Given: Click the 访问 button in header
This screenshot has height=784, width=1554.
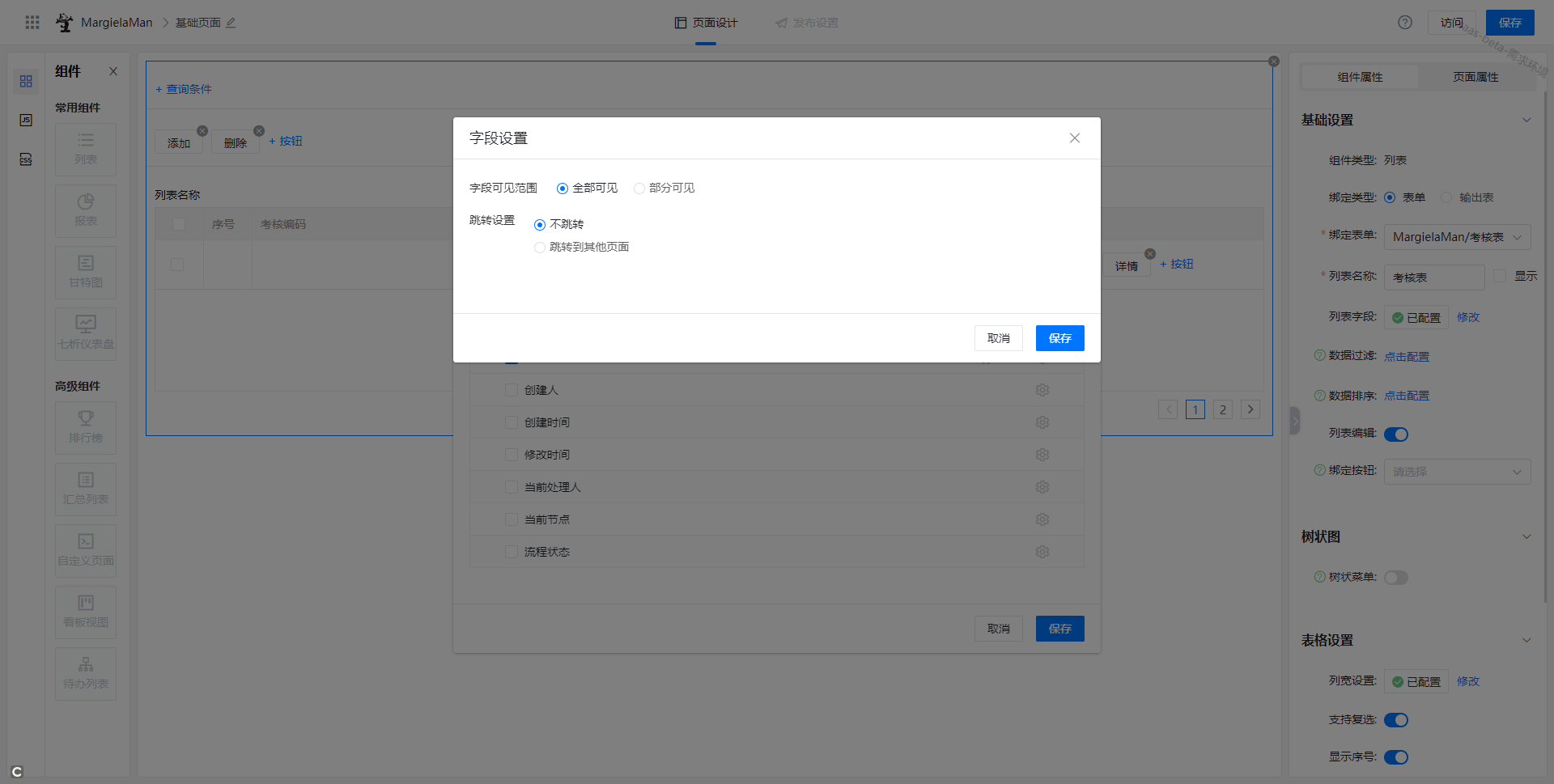Looking at the screenshot, I should click(x=1452, y=23).
